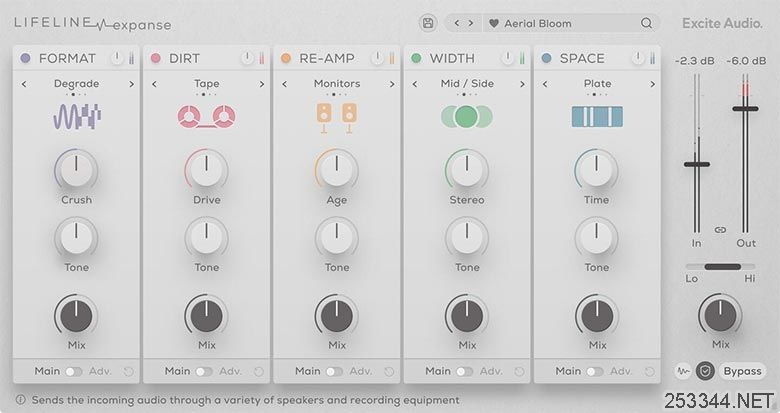
Task: Click the Plate icon in SPACE
Action: point(597,116)
